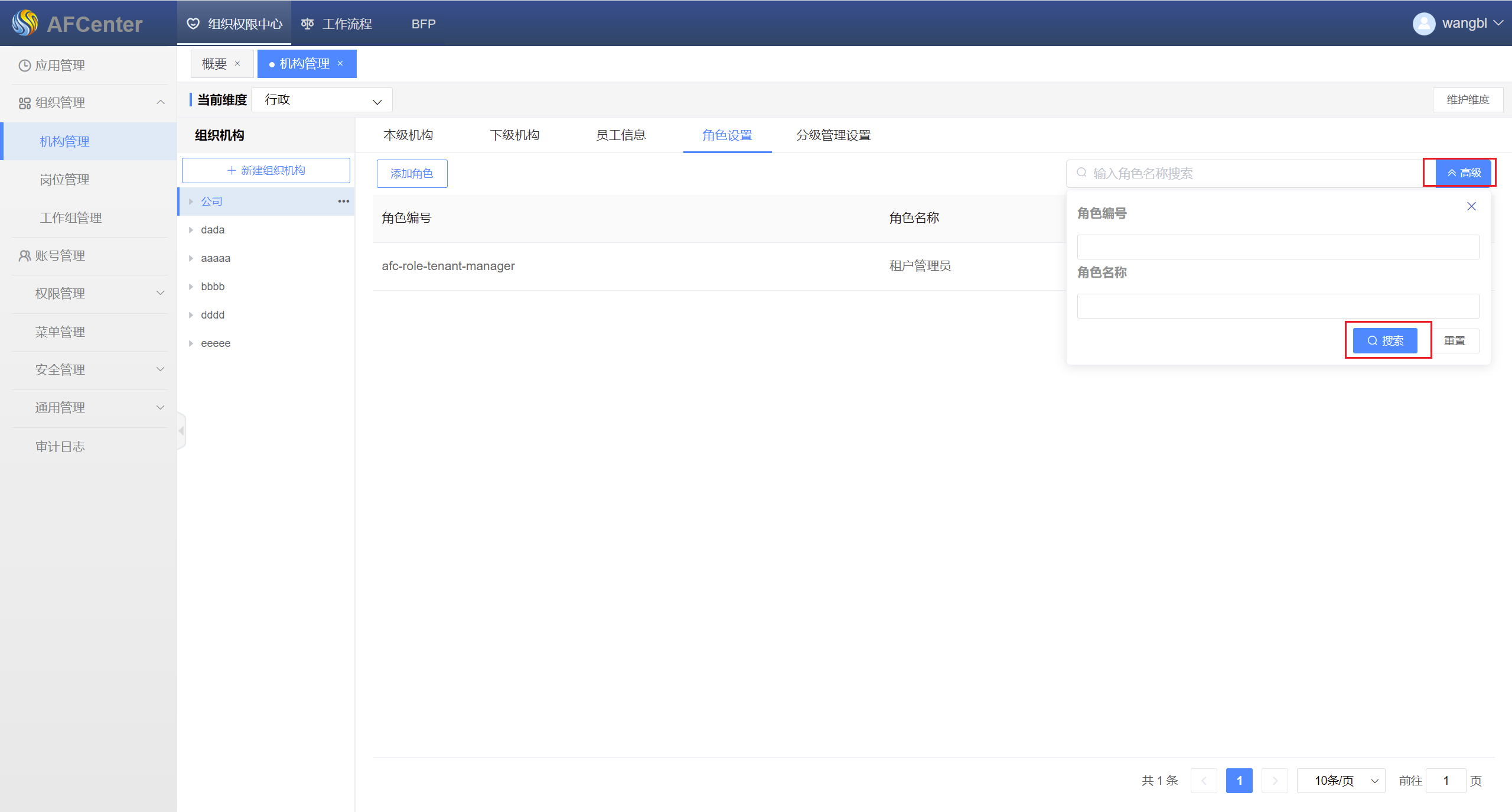Select the 租户管理员 role name cell
The image size is (1512, 812).
920,266
